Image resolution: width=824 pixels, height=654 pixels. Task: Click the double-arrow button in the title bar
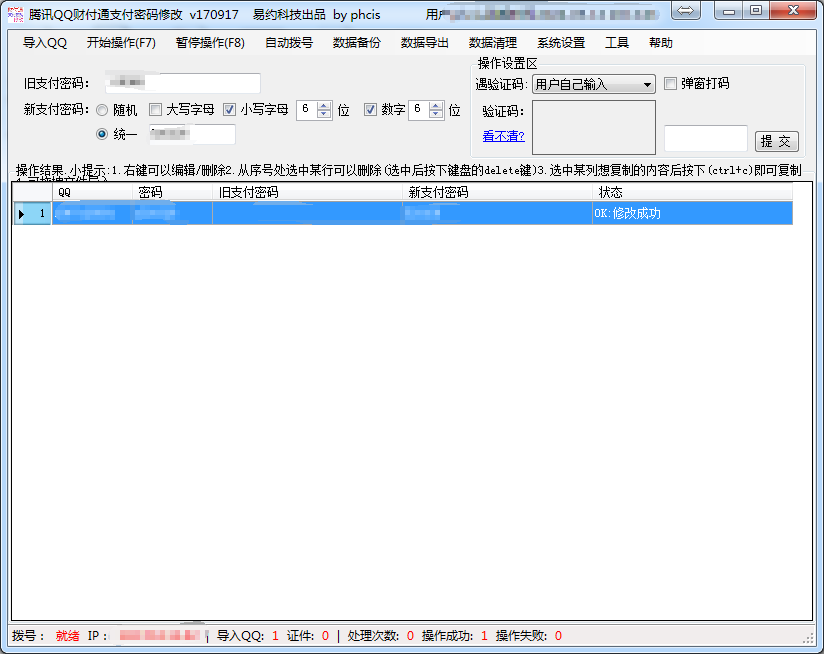(686, 11)
